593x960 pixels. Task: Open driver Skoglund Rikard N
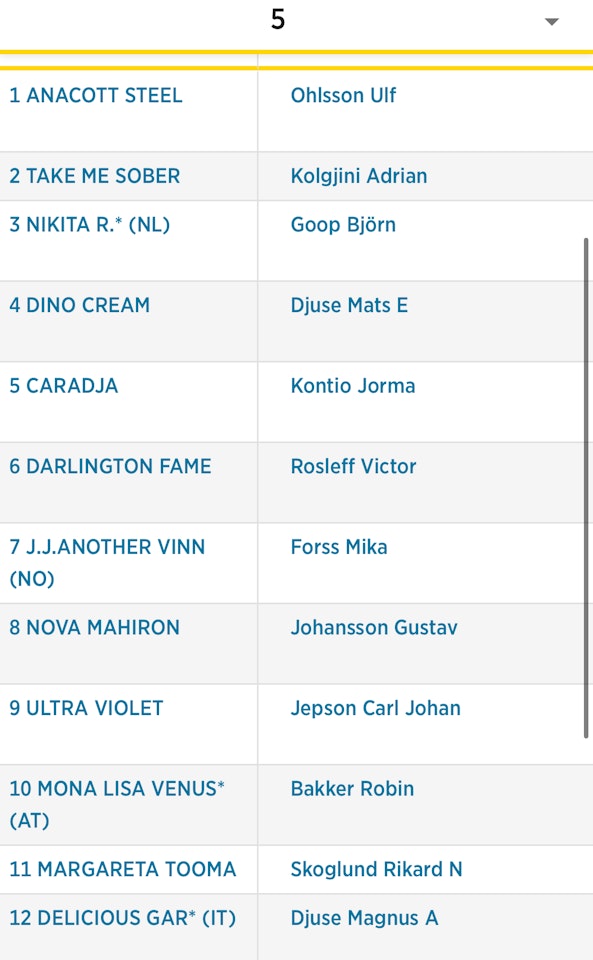(376, 869)
